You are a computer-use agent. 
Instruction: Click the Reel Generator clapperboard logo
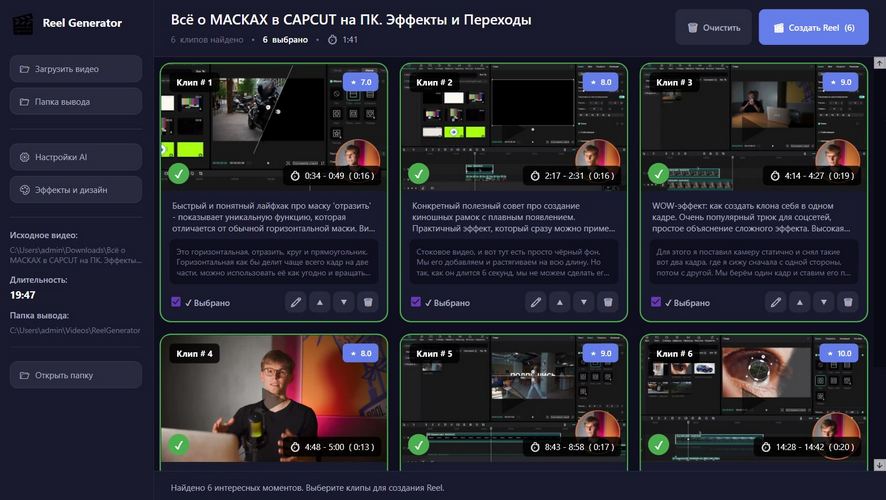click(23, 24)
